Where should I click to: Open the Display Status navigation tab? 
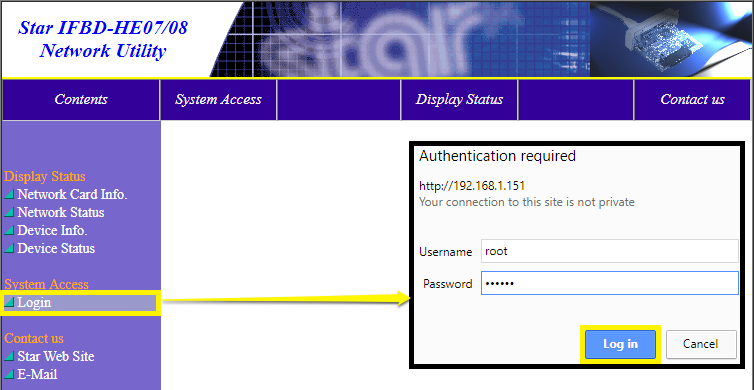click(x=459, y=100)
